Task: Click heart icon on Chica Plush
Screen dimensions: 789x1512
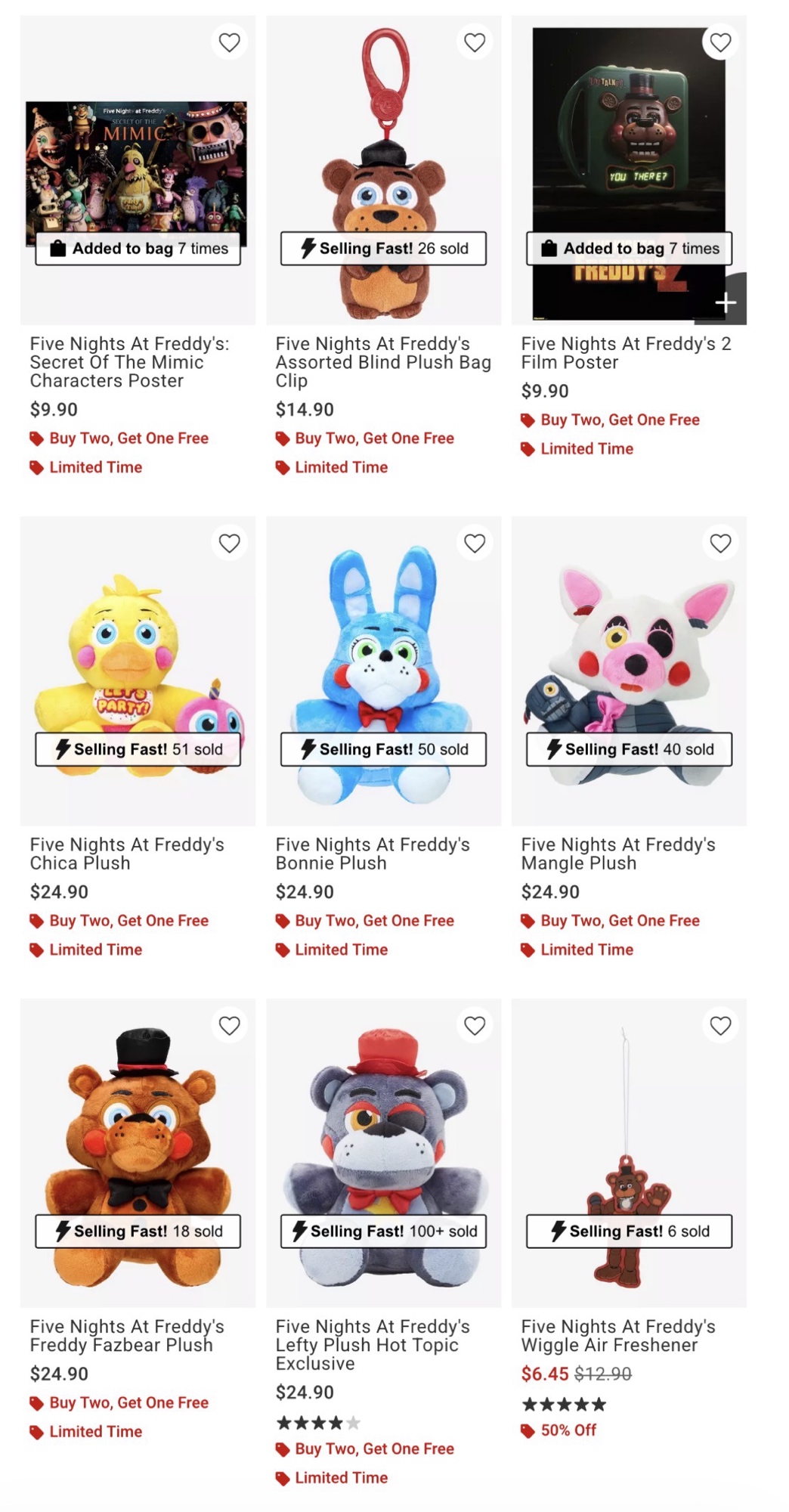Action: (229, 543)
